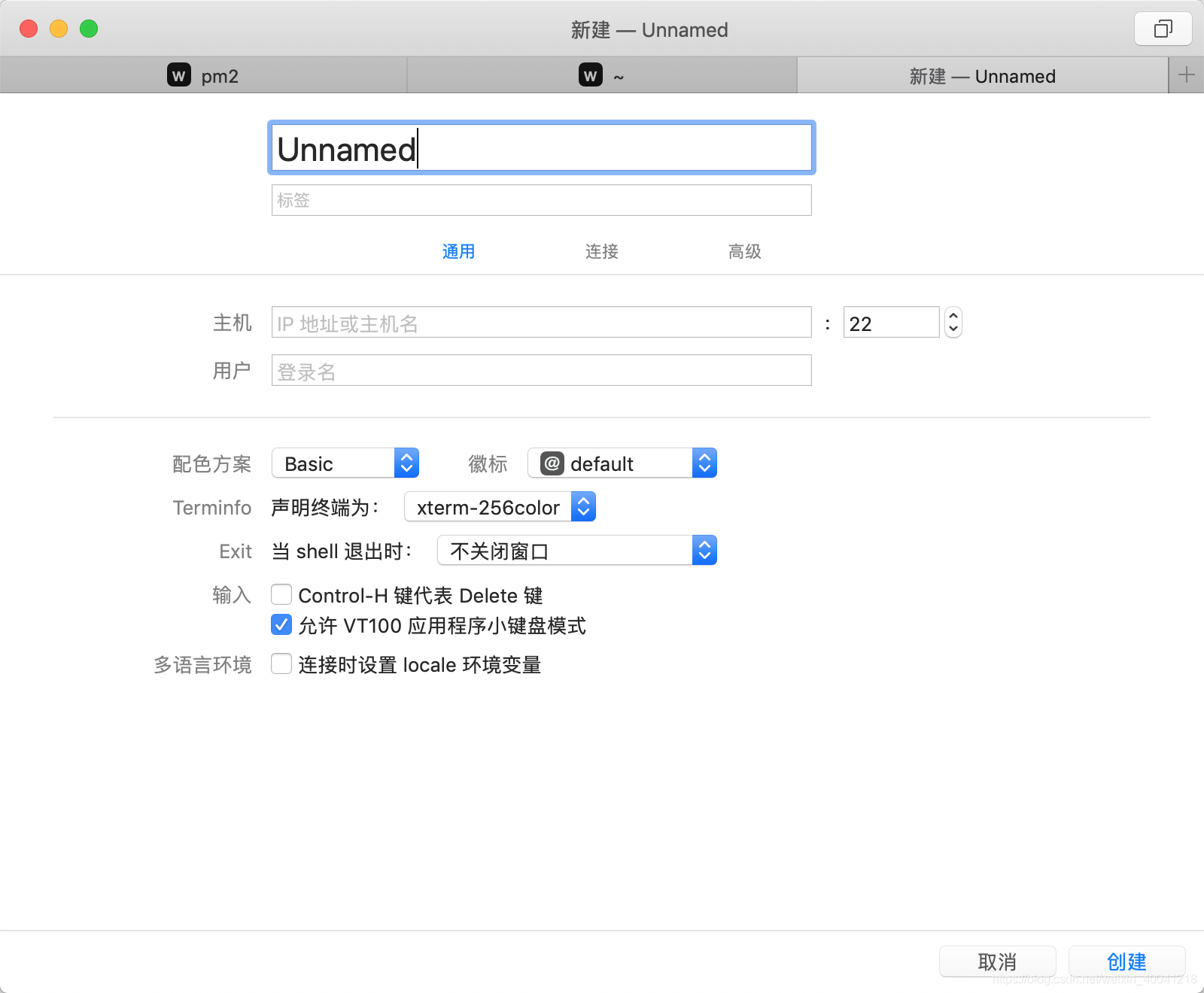This screenshot has width=1204, height=993.
Task: Click the Terminfo label
Action: point(212,508)
